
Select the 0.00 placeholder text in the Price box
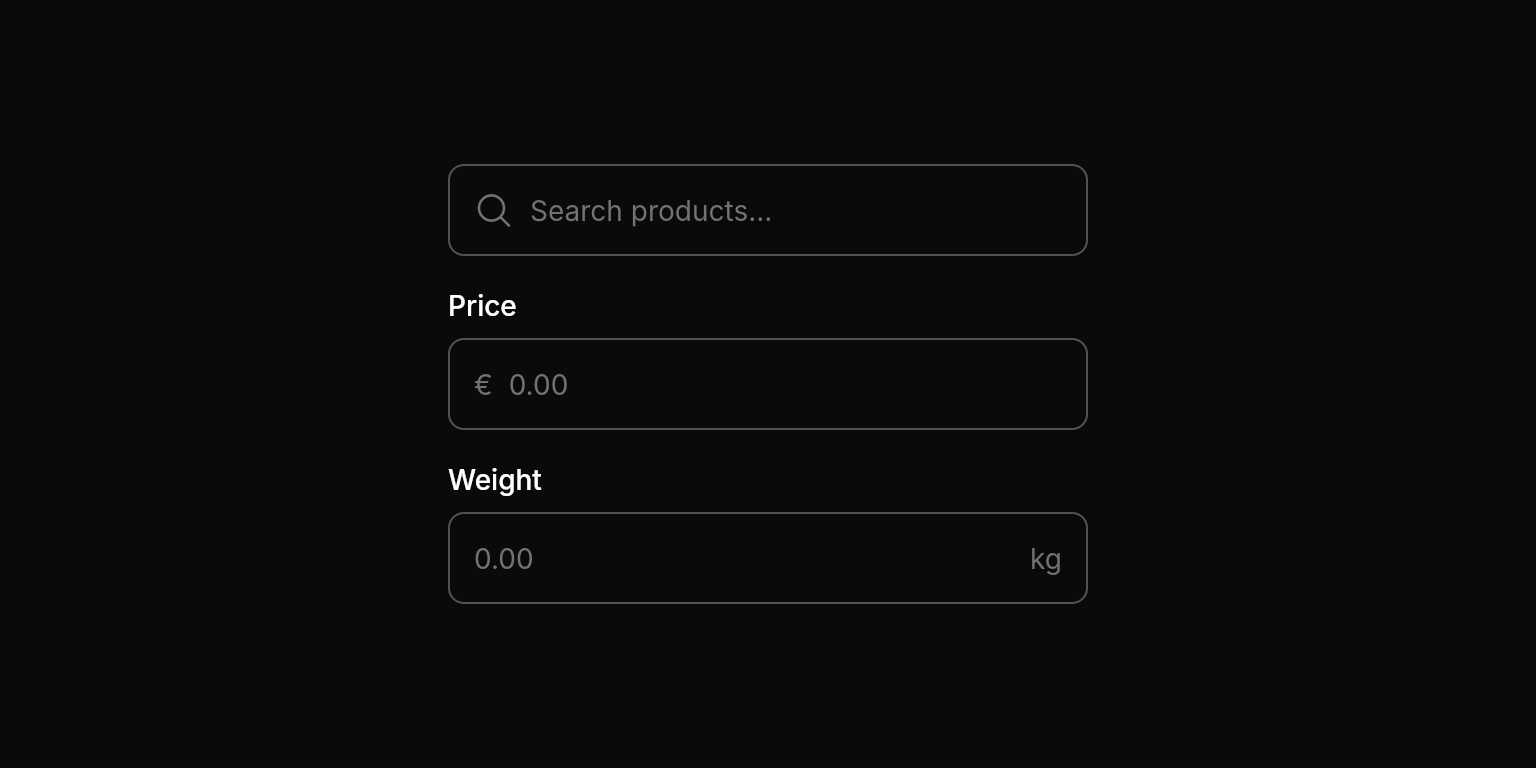[538, 384]
